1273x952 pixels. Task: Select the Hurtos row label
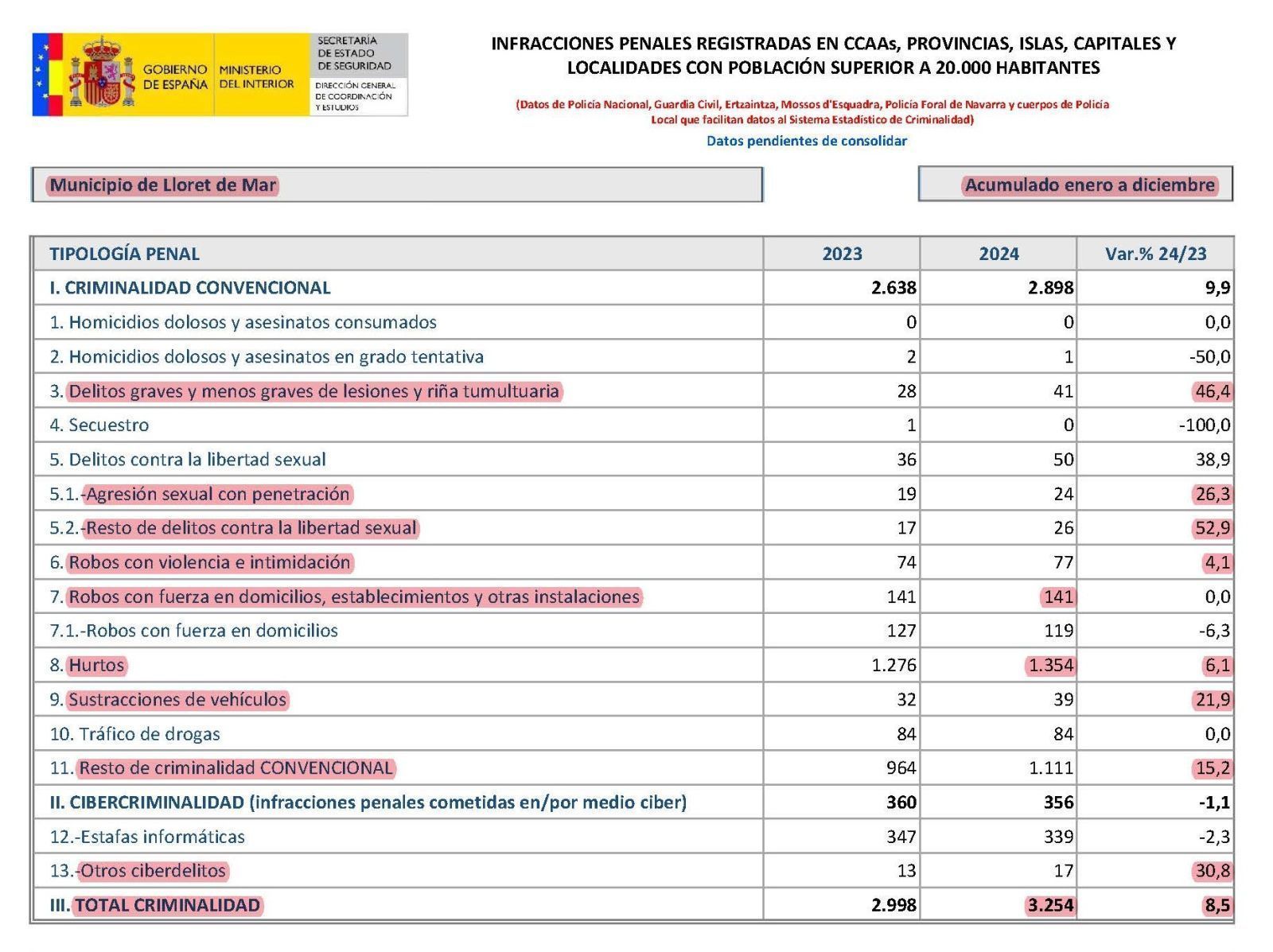tap(96, 665)
